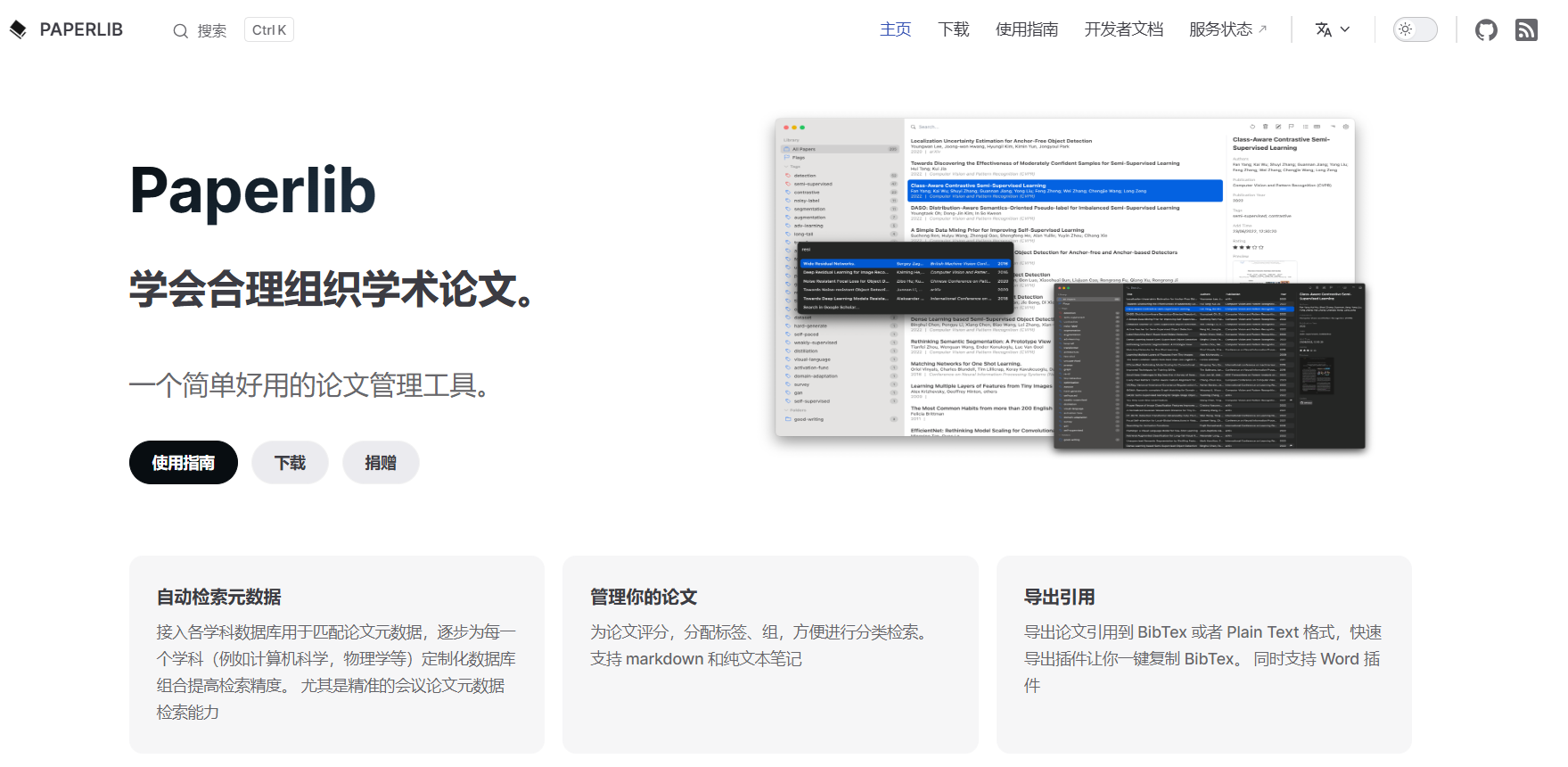The height and width of the screenshot is (767, 1568).
Task: Toggle the light/dark theme switch
Action: (x=1416, y=29)
